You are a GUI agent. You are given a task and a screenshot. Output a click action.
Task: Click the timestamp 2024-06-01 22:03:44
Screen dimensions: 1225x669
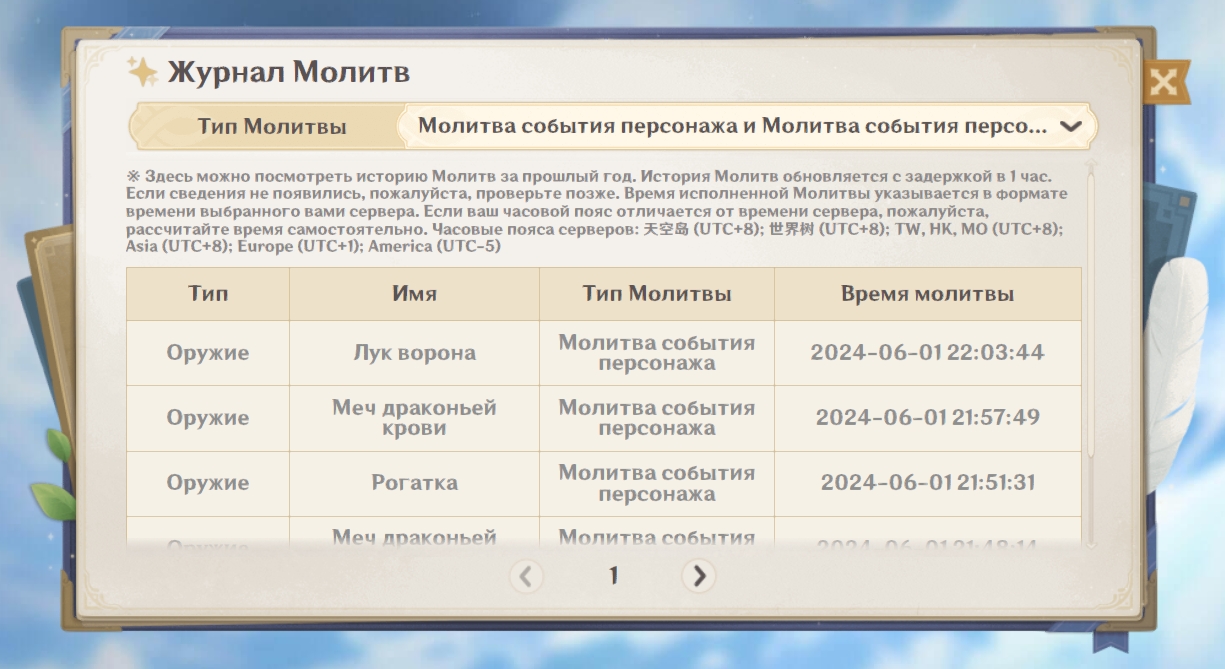click(927, 353)
